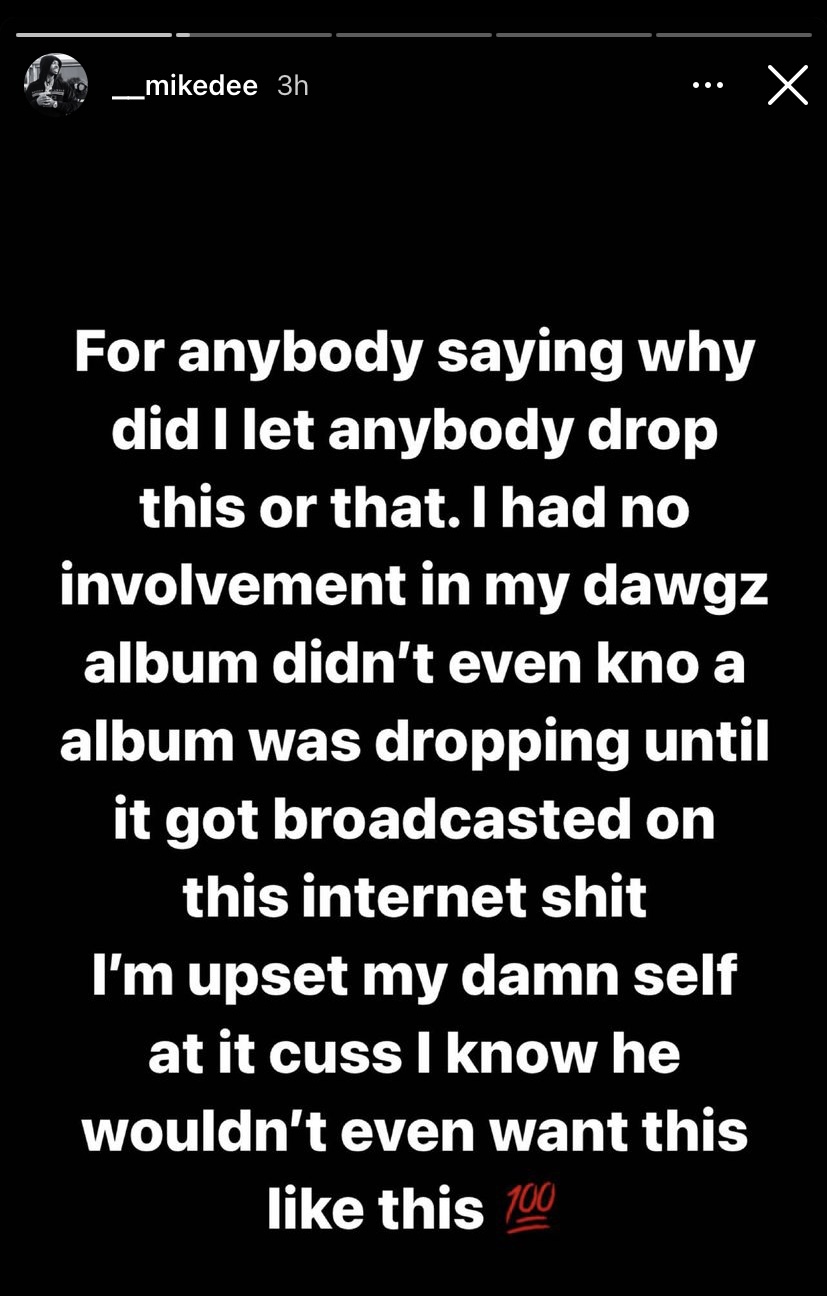Tap the __mikedee username link
The width and height of the screenshot is (827, 1296).
[185, 86]
